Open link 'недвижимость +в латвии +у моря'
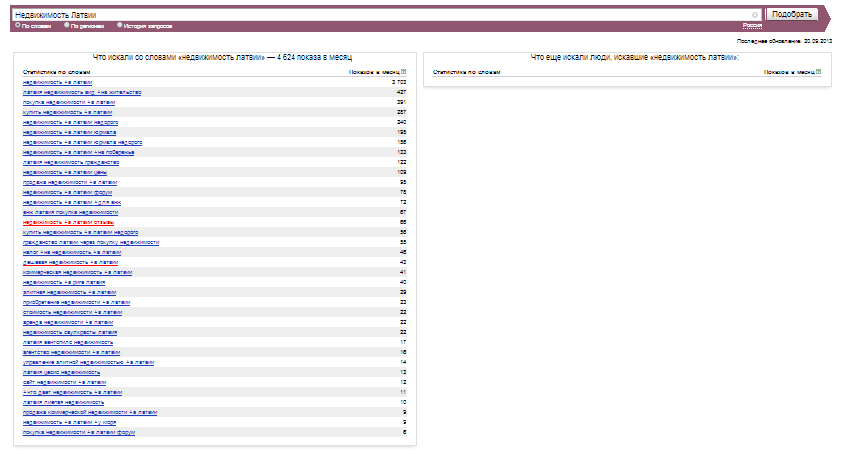The width and height of the screenshot is (867, 454). point(70,422)
